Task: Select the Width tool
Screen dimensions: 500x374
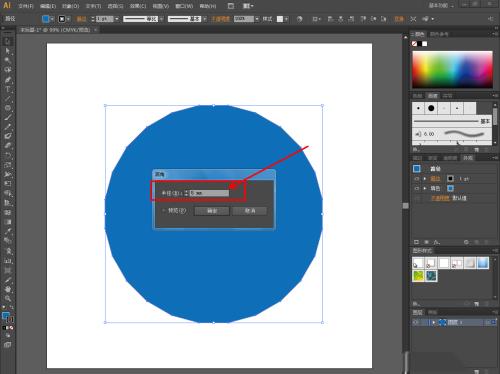Action: (8, 174)
